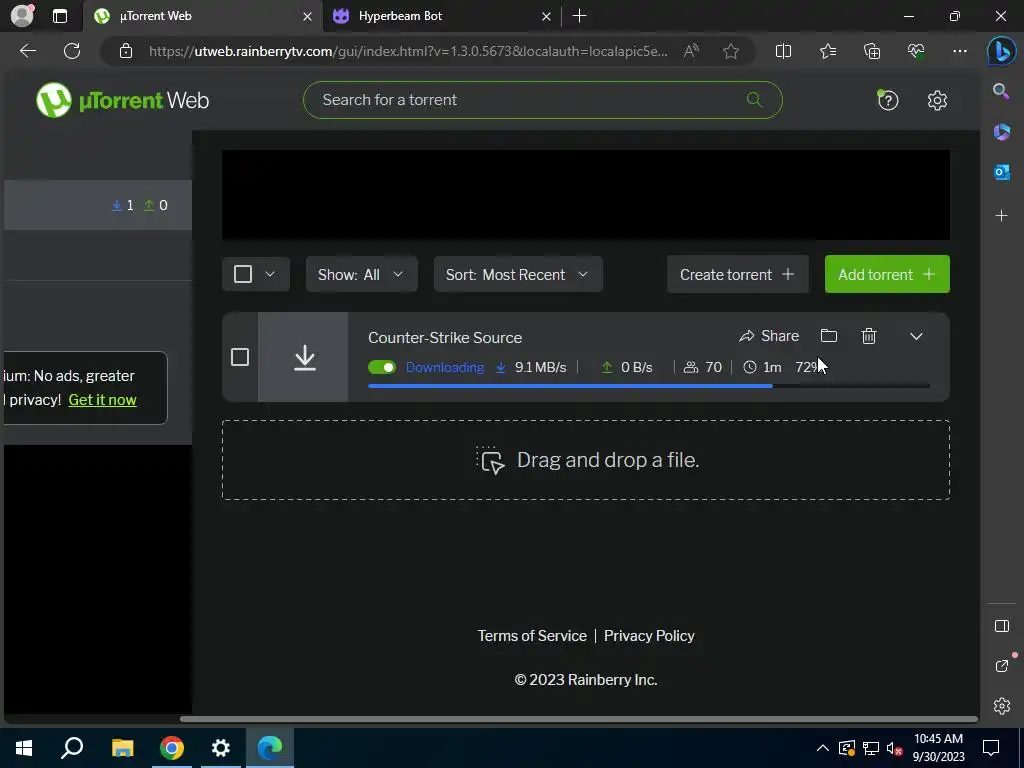The width and height of the screenshot is (1024, 768).
Task: Click the µTorrent Web logo
Action: [x=123, y=100]
